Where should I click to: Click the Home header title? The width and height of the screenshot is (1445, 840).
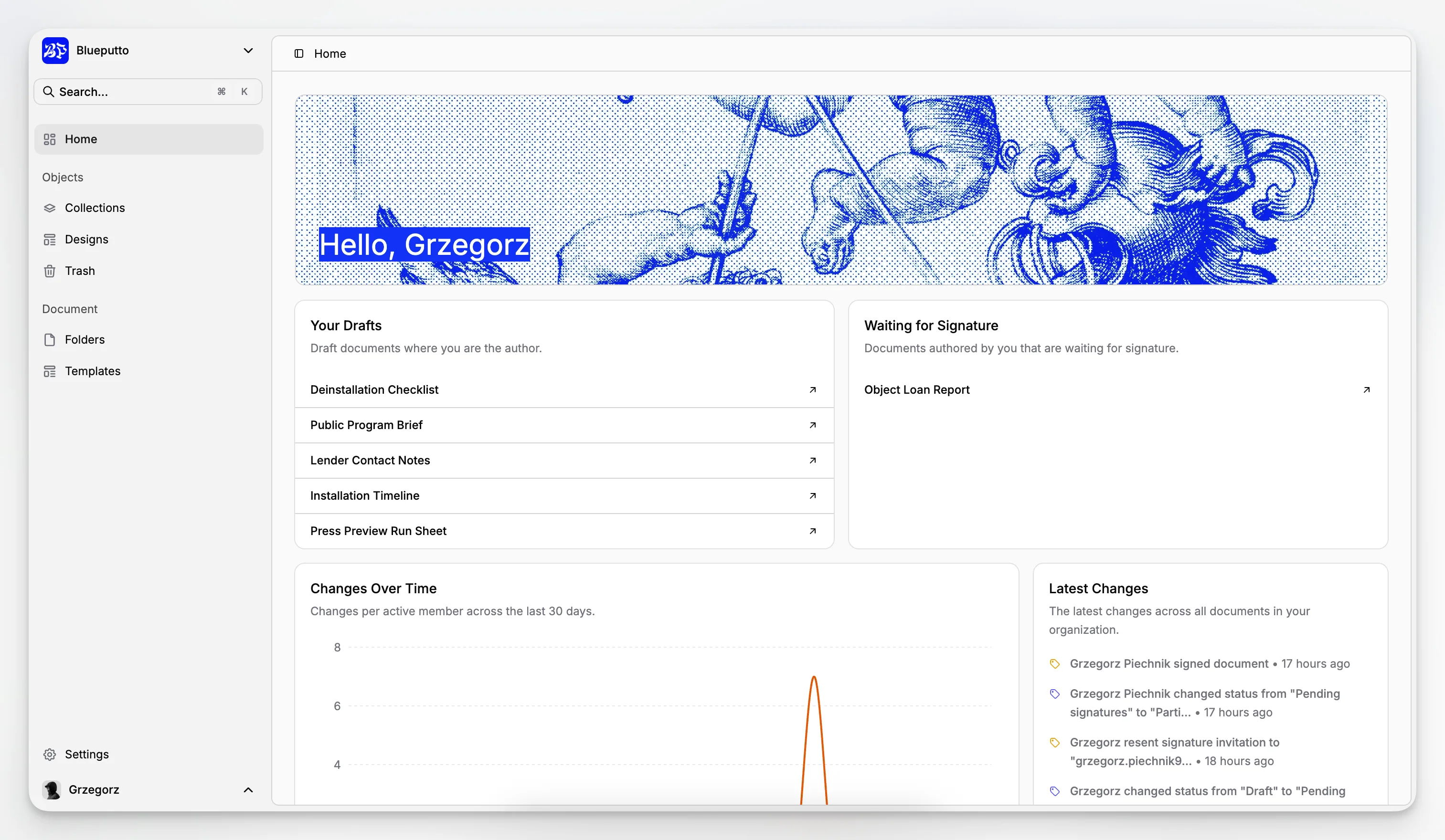329,53
